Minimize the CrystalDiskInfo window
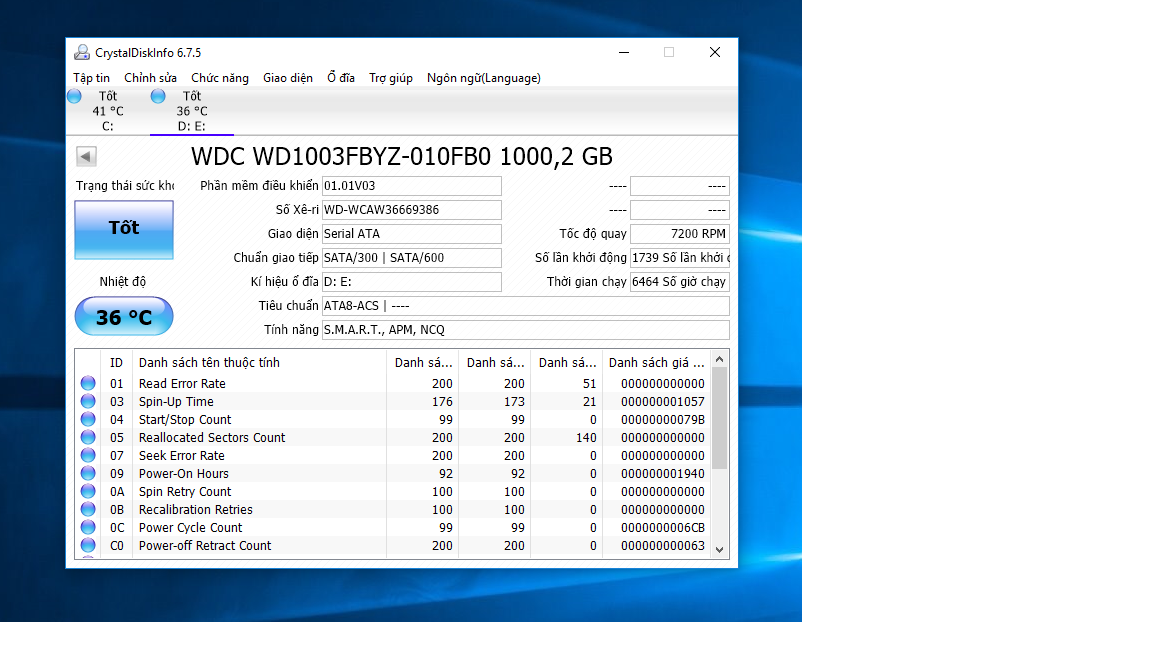Screen dimensions: 1152x648 (x=624, y=52)
